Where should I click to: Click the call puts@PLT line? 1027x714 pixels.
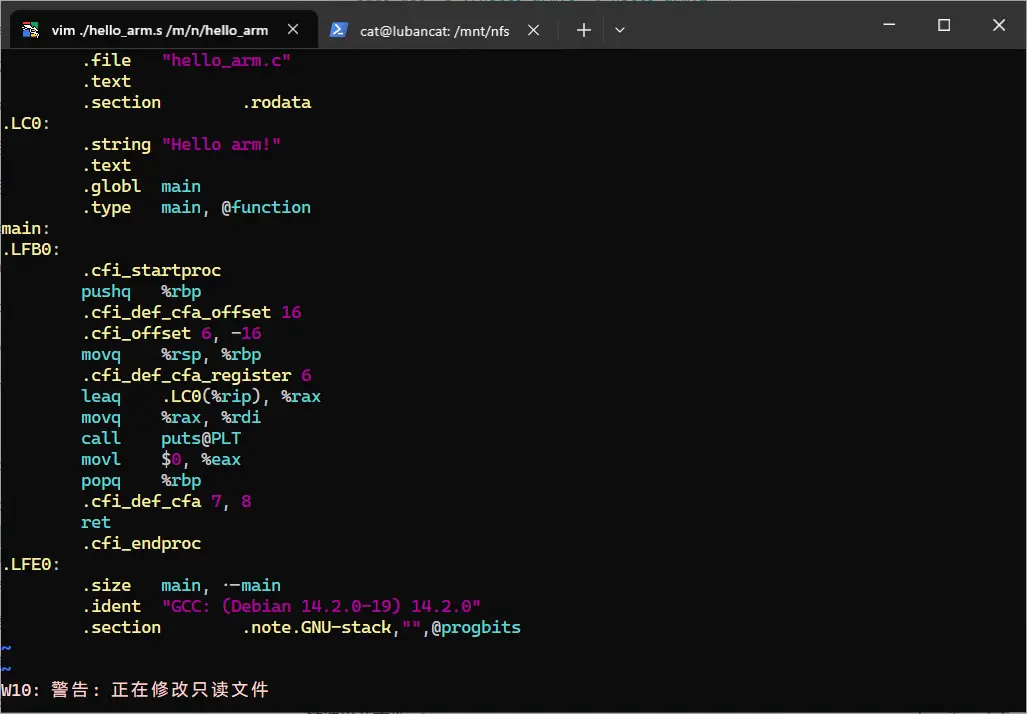pyautogui.click(x=160, y=438)
